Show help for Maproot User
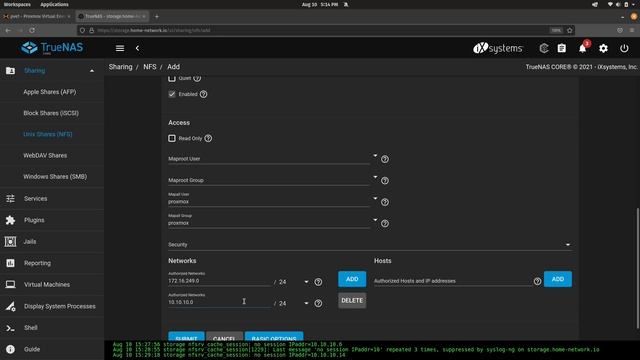 [384, 159]
